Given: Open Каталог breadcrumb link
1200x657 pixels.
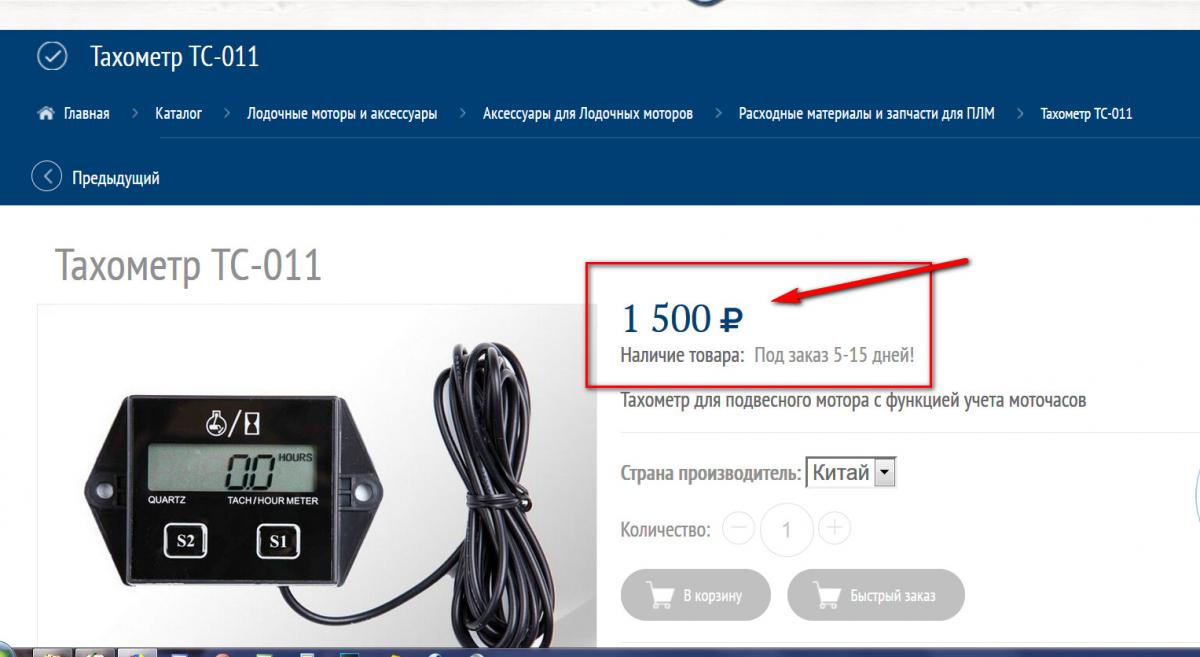Looking at the screenshot, I should 179,113.
